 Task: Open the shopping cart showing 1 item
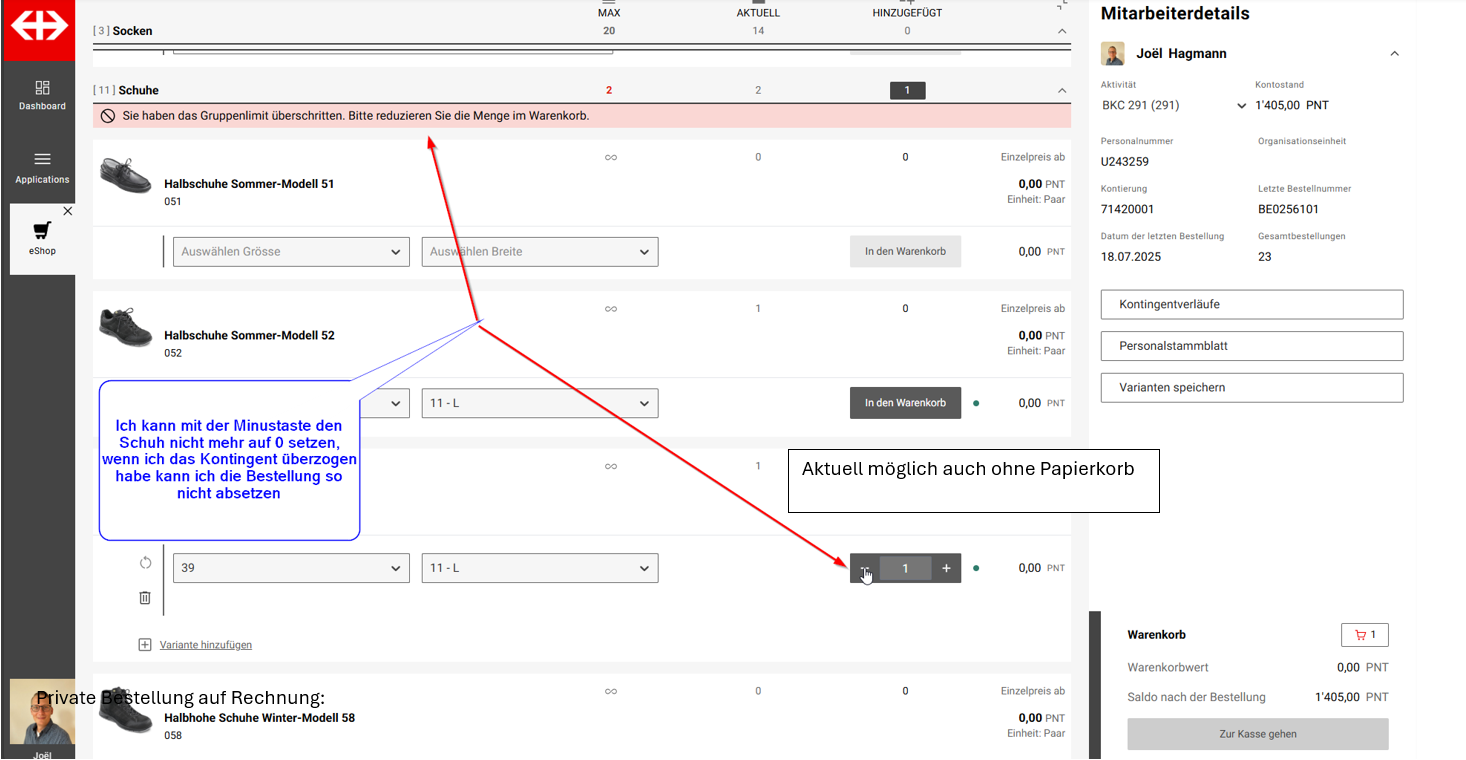(1364, 635)
